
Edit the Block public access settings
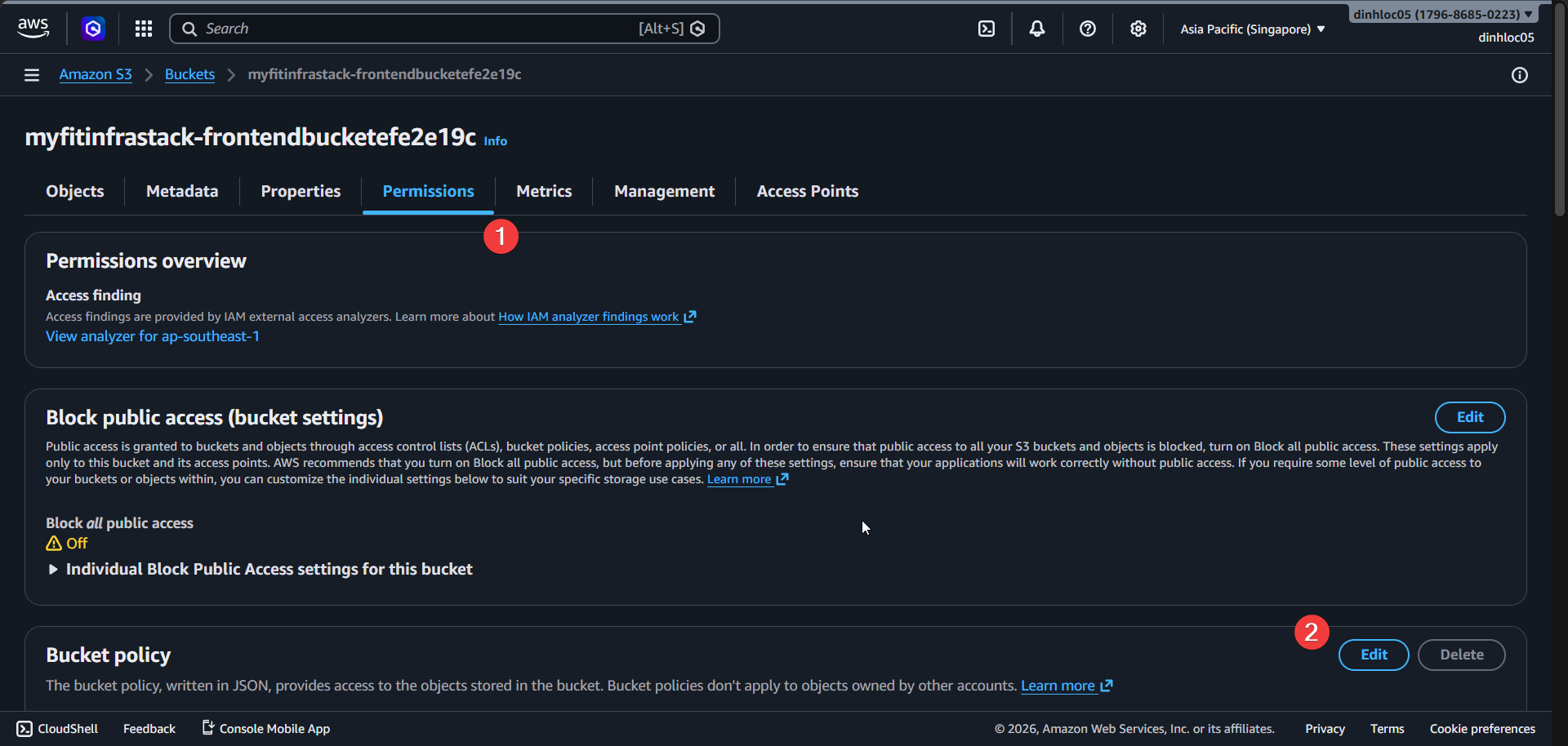point(1469,417)
